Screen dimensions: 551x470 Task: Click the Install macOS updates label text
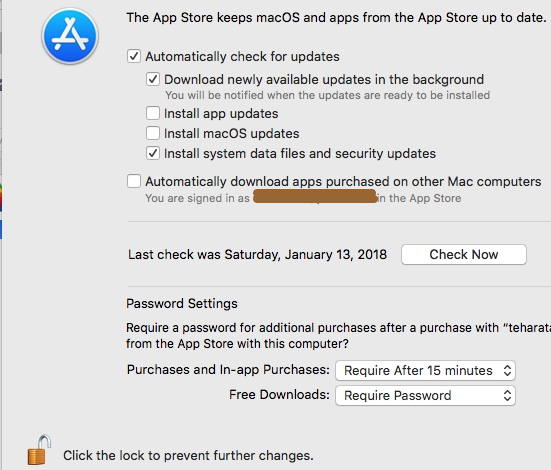pos(232,134)
